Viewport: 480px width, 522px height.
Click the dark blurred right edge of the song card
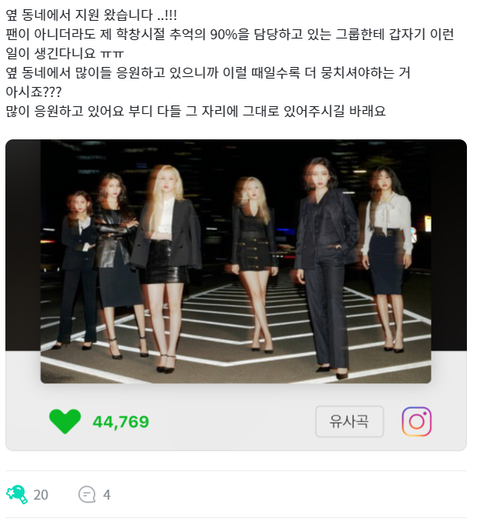[x=449, y=245]
